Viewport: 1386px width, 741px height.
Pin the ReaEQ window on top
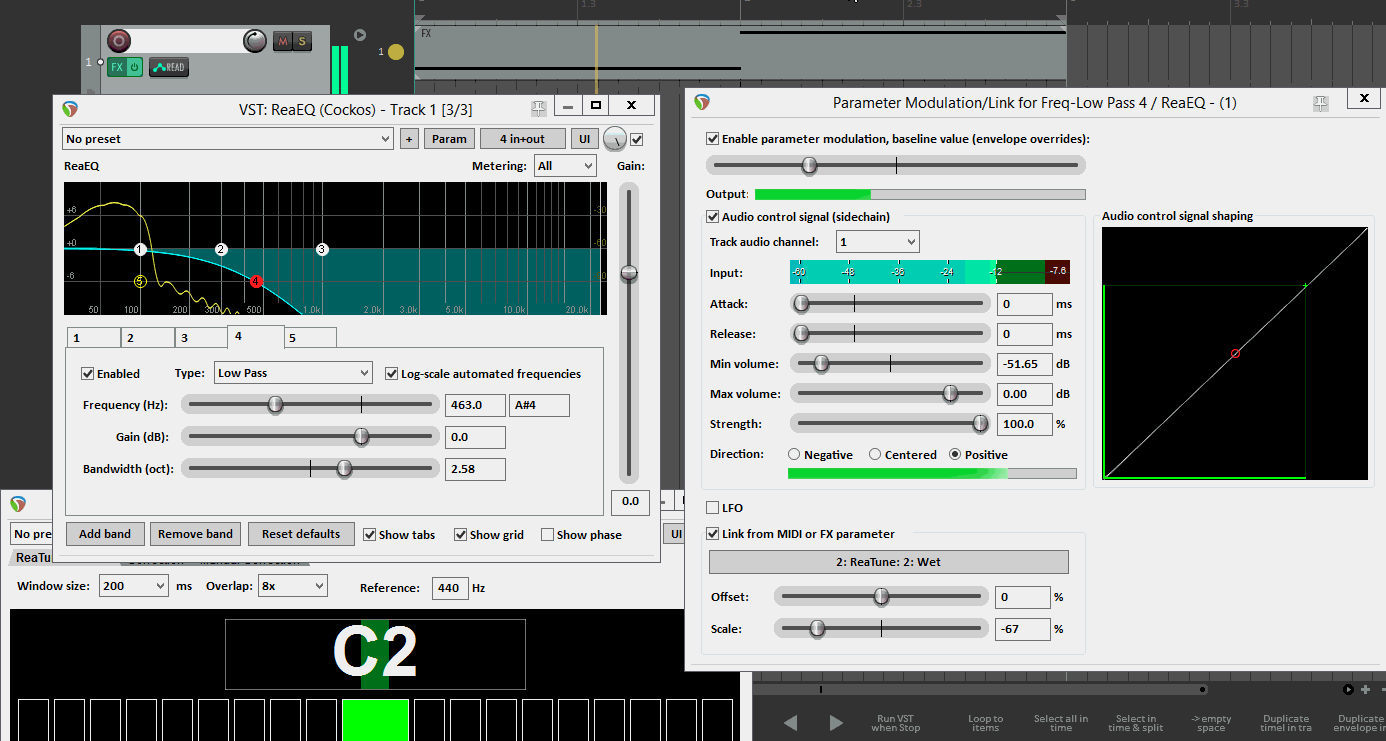coord(538,106)
